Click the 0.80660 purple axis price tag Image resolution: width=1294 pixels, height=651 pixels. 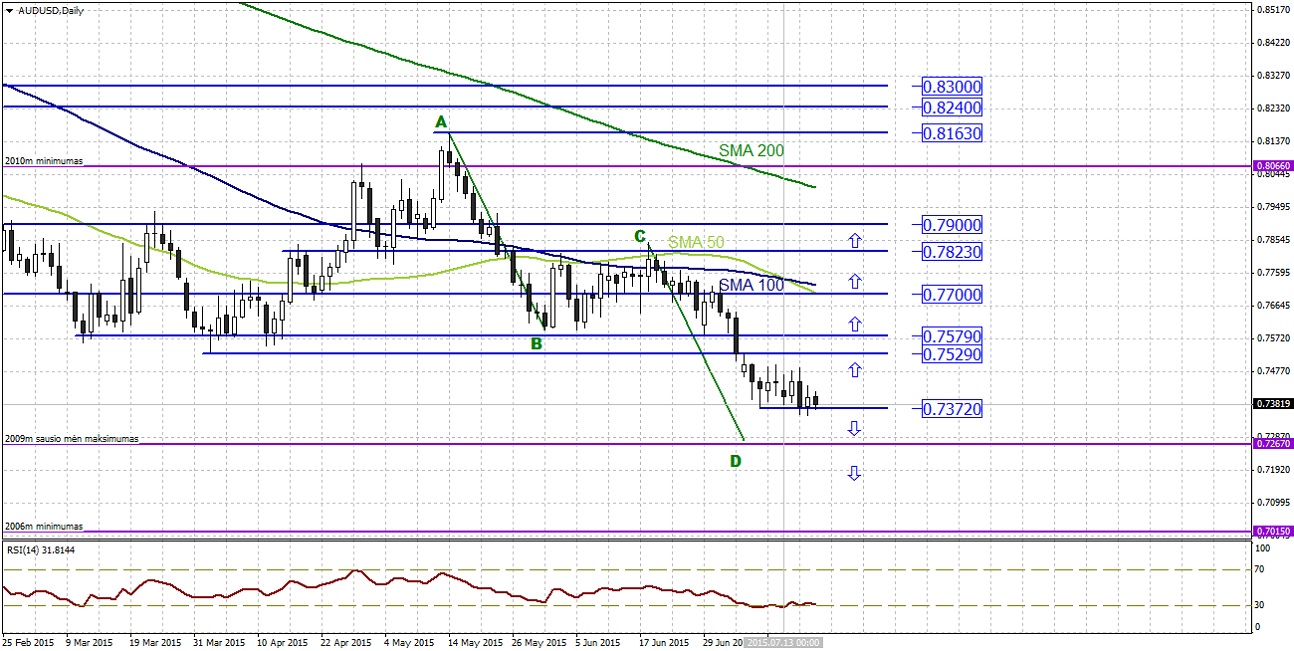(x=1272, y=166)
